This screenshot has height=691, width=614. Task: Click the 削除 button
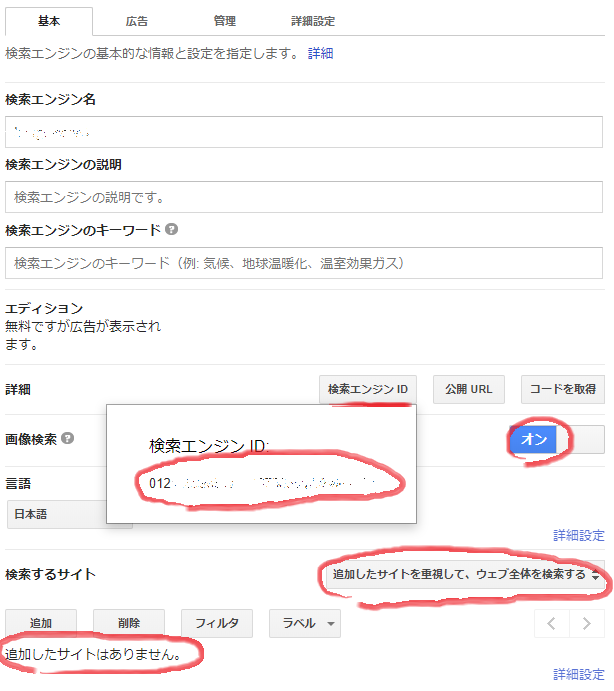pyautogui.click(x=129, y=624)
